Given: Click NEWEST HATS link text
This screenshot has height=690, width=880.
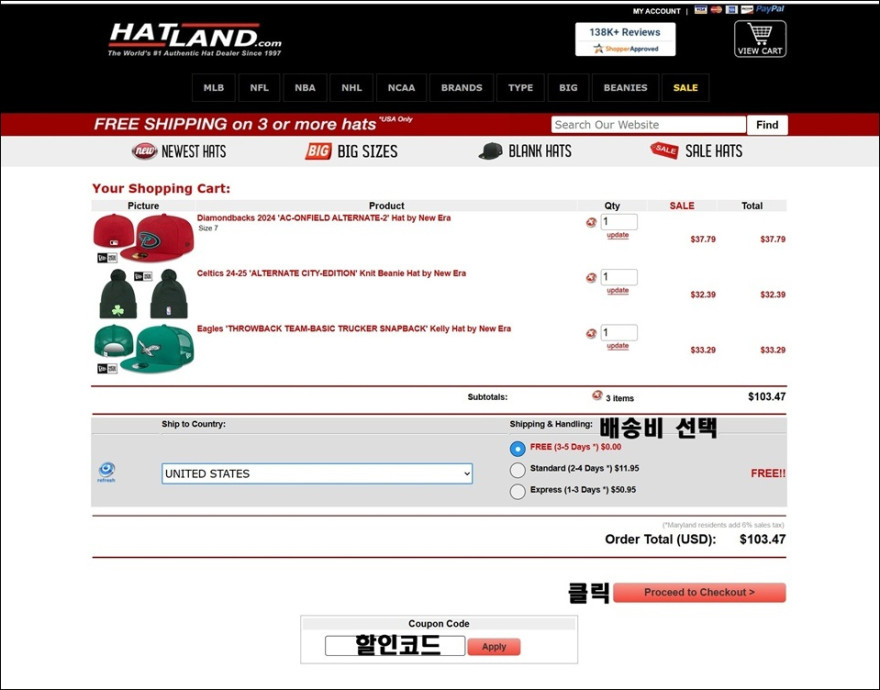Looking at the screenshot, I should tap(194, 152).
